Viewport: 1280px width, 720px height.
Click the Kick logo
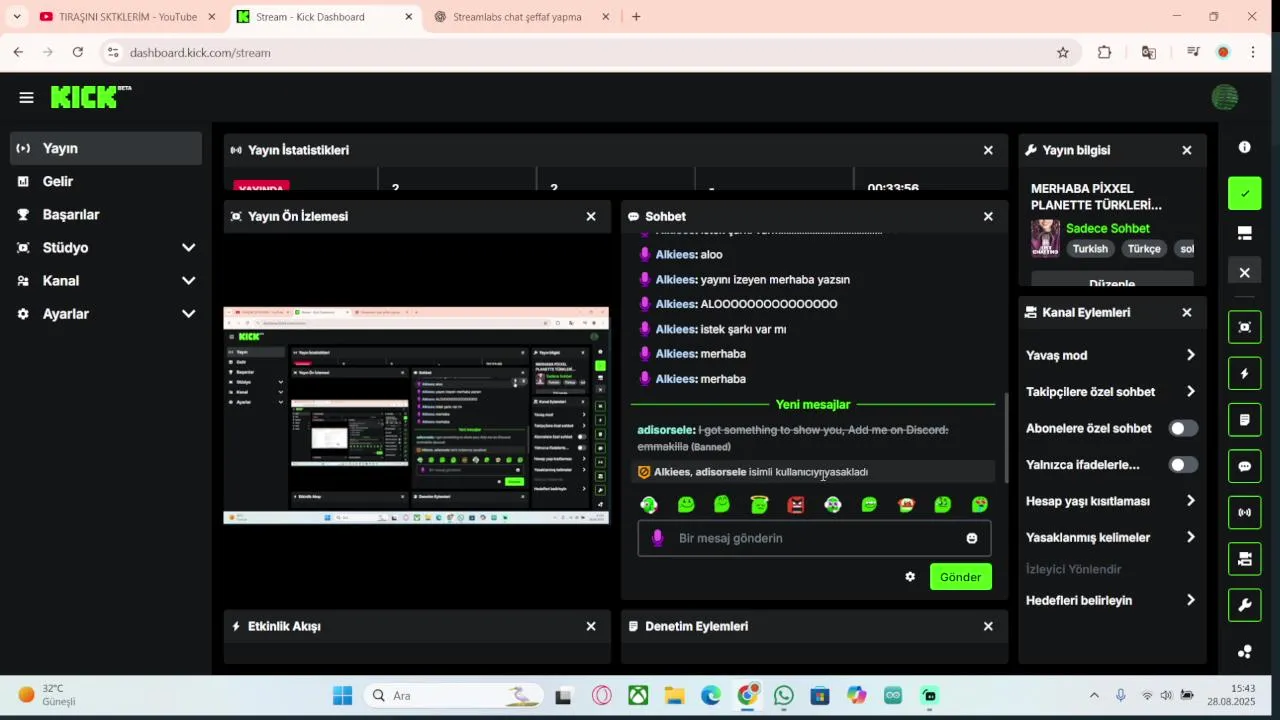(90, 97)
